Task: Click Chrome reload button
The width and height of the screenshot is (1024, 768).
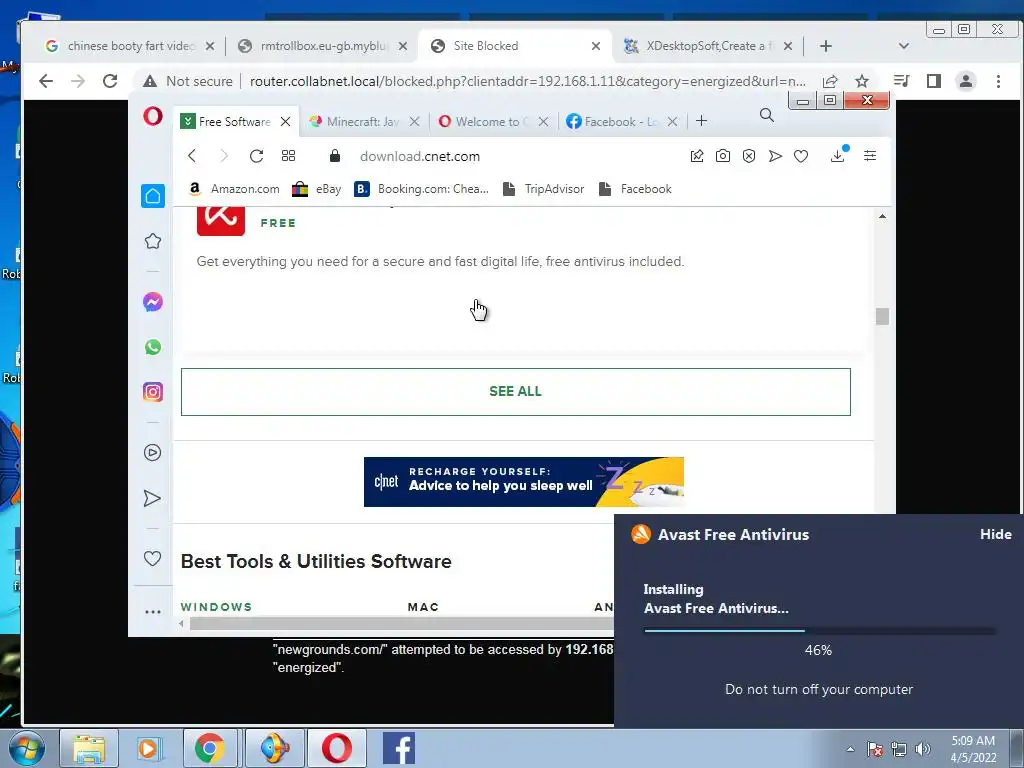Action: 110,81
